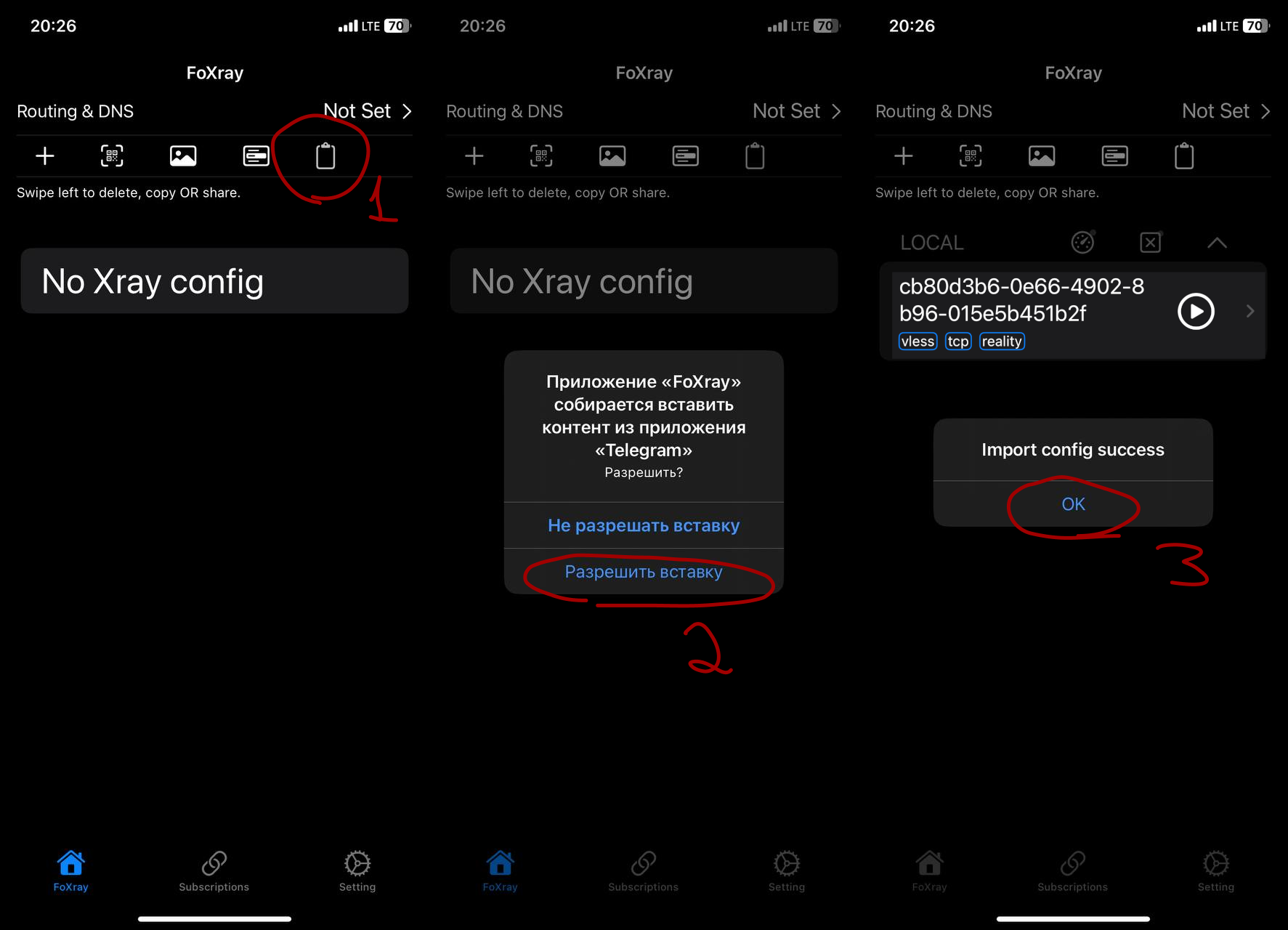Tap 'Разрешить вставку' to allow paste
The image size is (1288, 930).
pos(644,572)
